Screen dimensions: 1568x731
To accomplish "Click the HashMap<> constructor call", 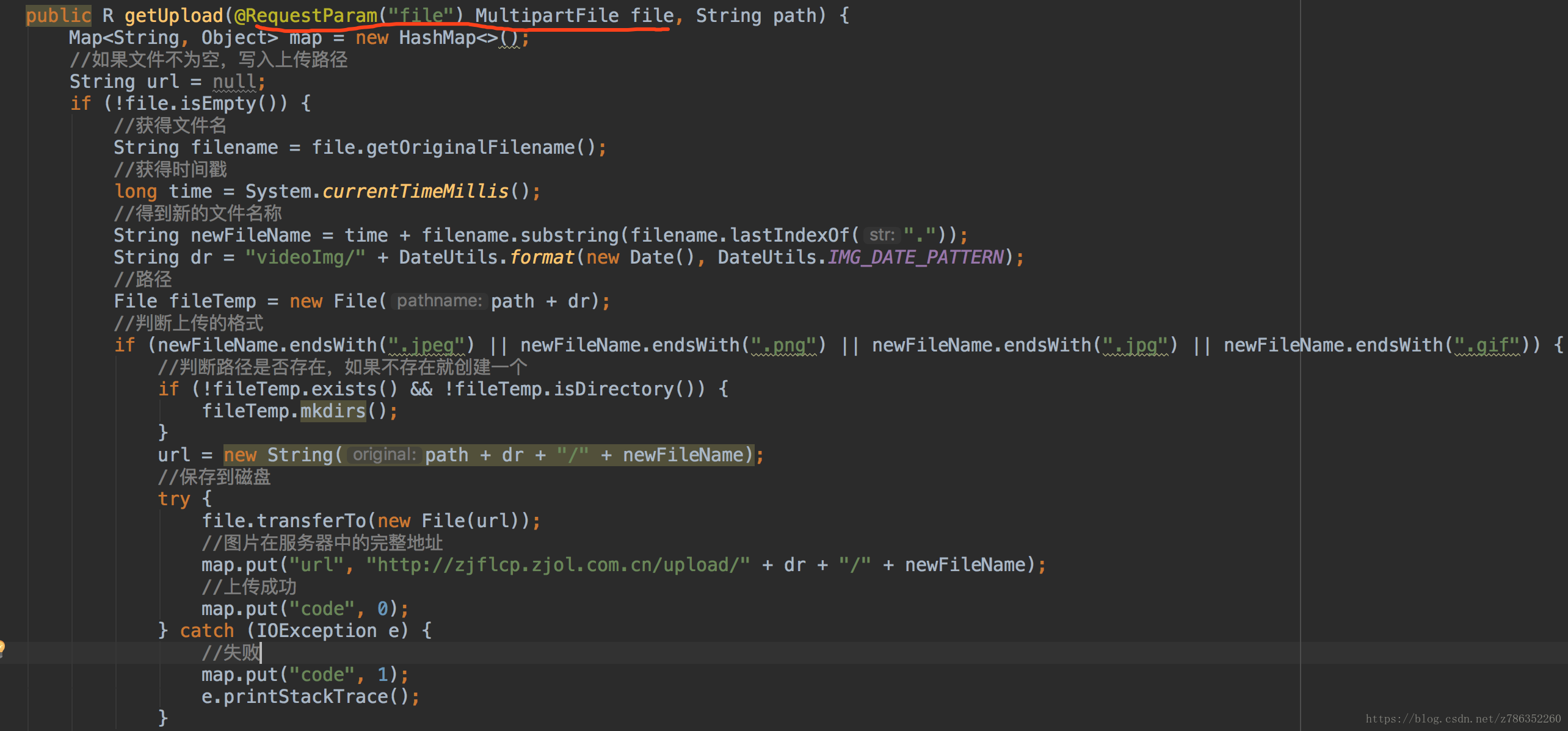I will [459, 38].
